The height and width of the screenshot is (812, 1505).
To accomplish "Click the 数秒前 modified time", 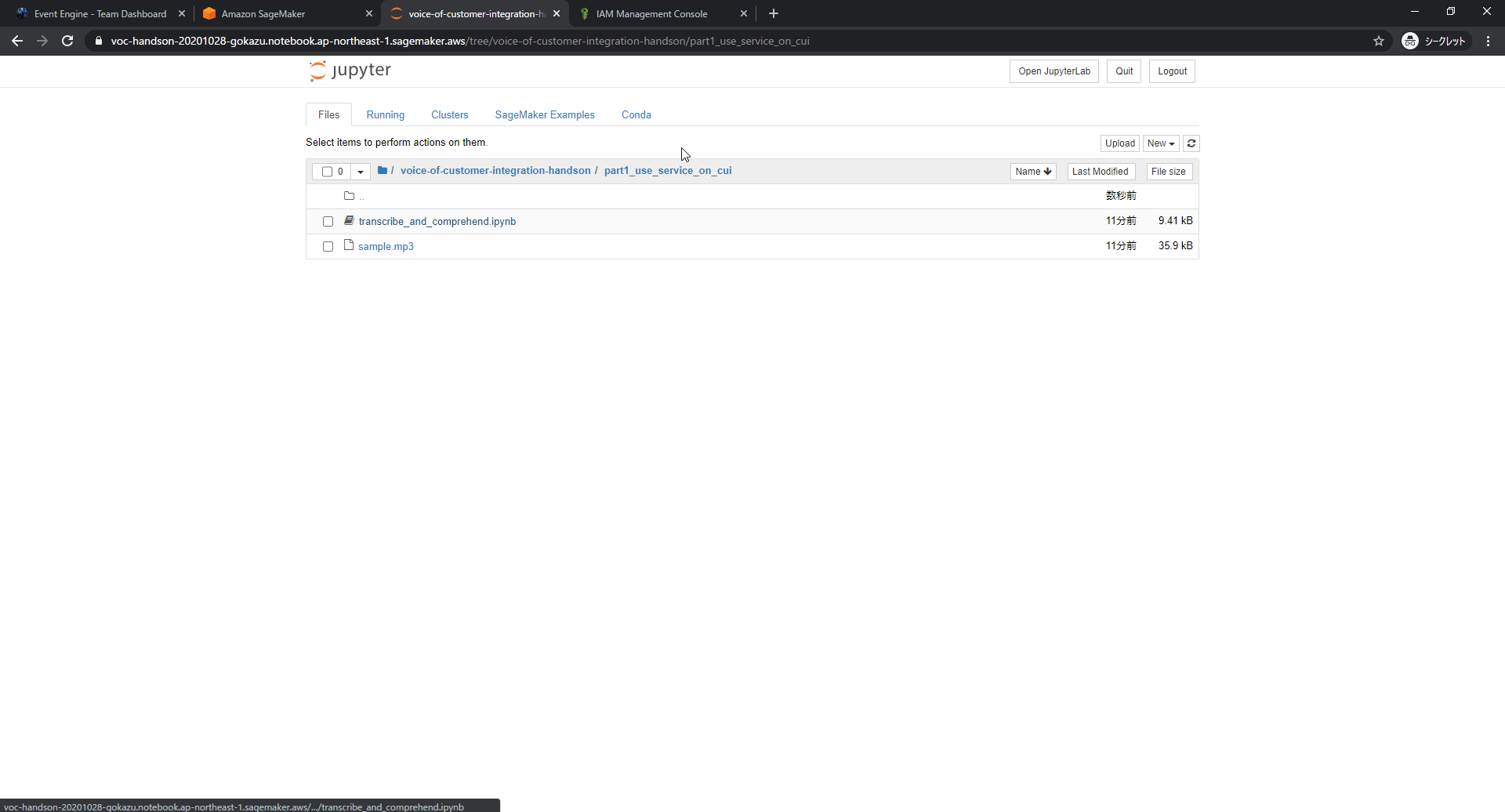I will pos(1121,196).
